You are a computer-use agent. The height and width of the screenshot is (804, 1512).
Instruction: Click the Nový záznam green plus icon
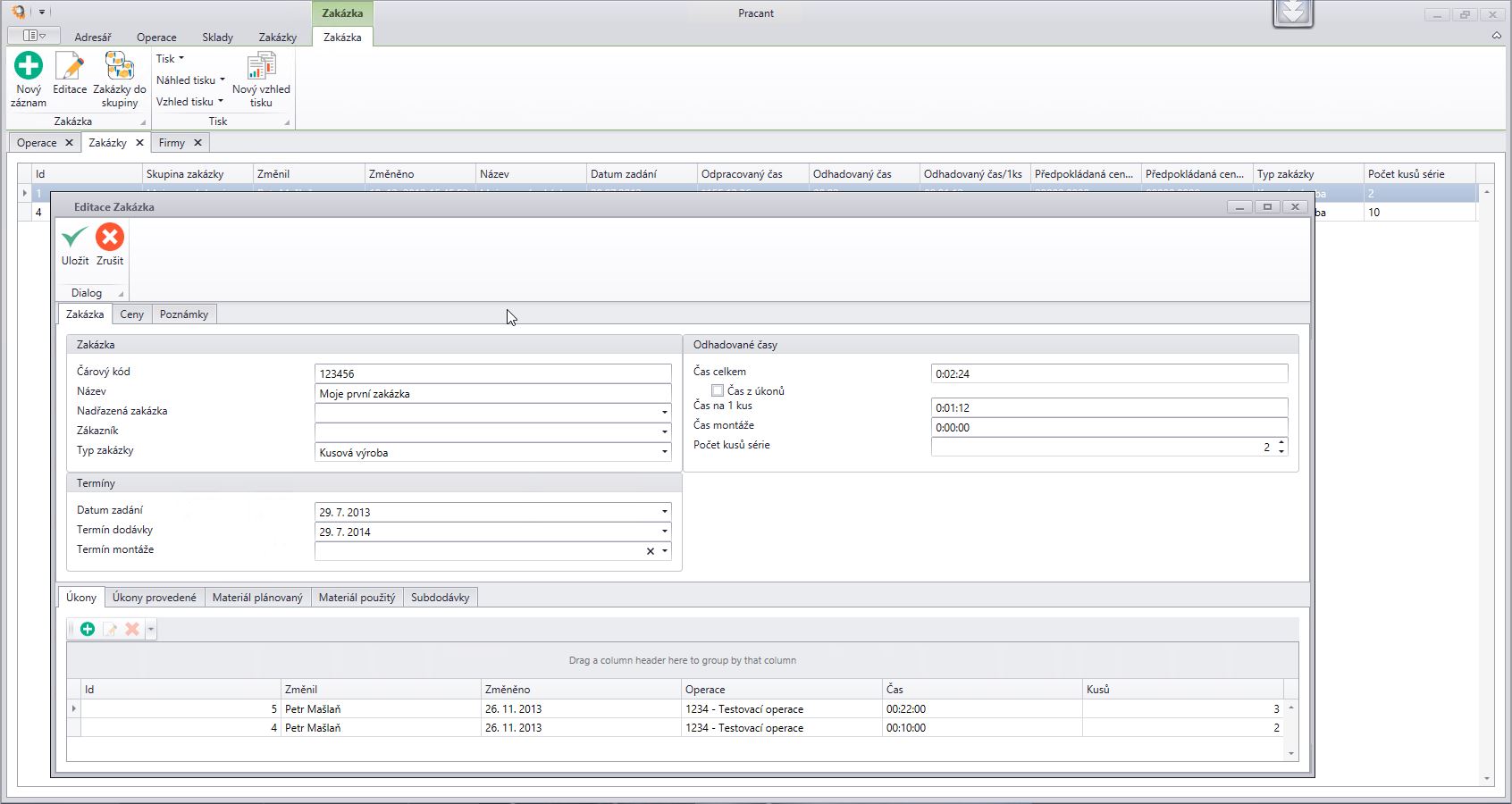[x=29, y=65]
